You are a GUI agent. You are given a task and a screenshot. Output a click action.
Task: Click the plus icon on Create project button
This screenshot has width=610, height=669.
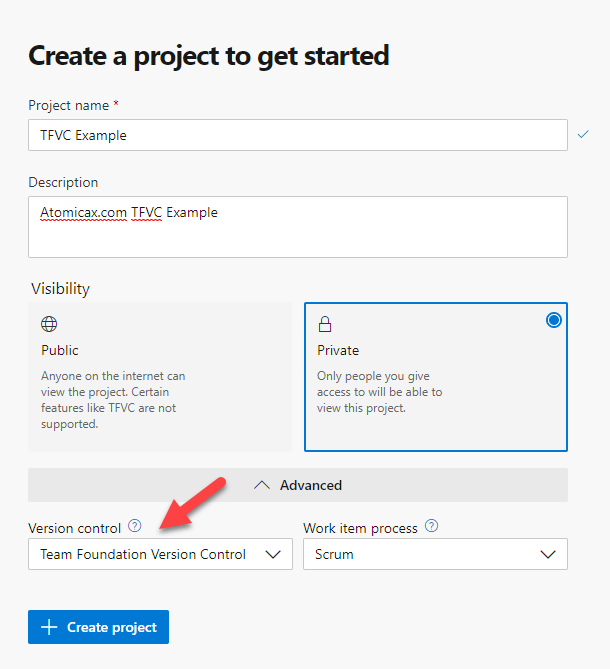point(49,627)
